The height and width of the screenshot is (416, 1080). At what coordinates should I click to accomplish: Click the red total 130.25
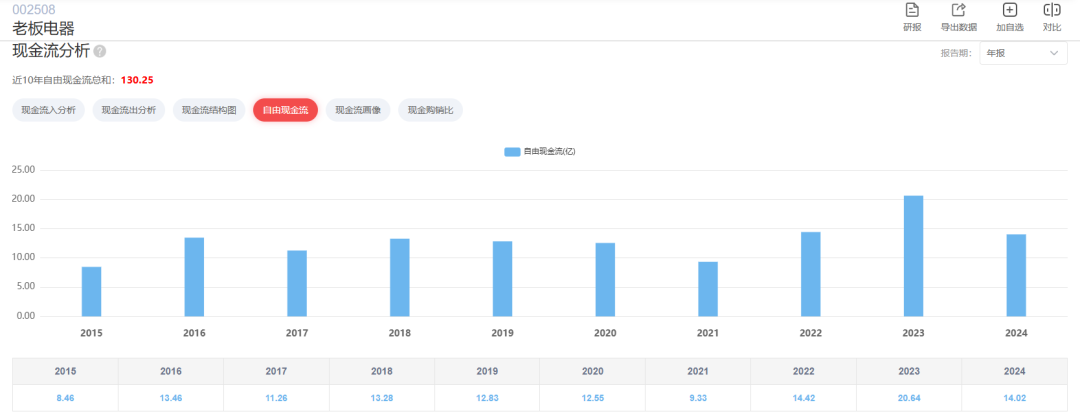click(137, 80)
